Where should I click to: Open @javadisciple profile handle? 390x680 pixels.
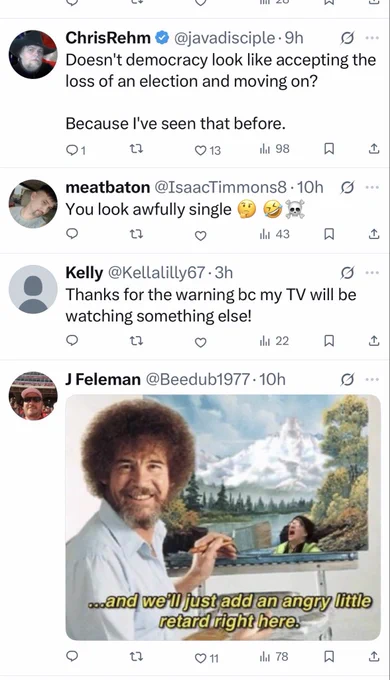[x=224, y=38]
